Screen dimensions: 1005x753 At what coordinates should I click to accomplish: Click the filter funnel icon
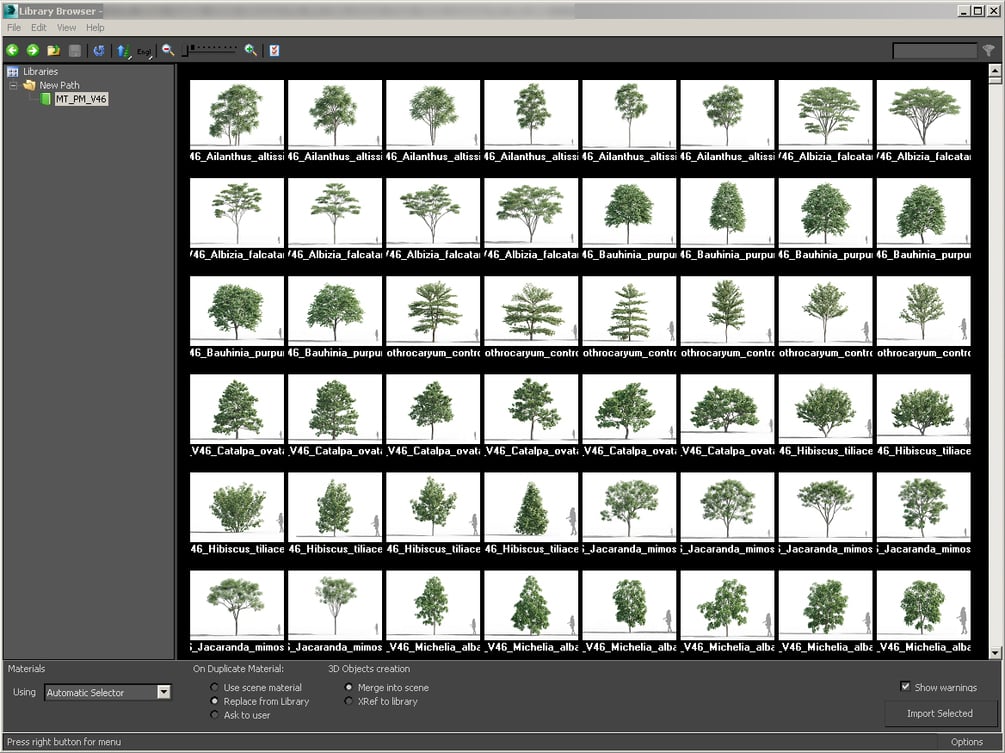988,51
